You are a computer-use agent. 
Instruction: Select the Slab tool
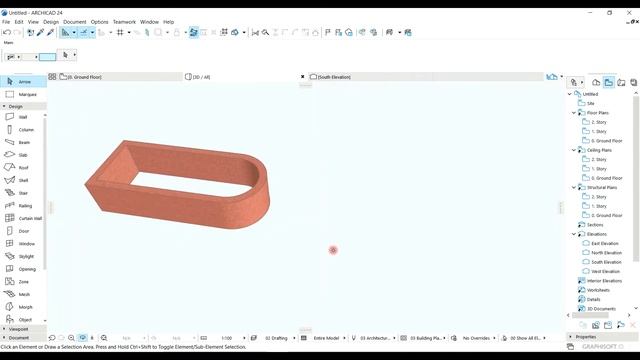[x=22, y=155]
